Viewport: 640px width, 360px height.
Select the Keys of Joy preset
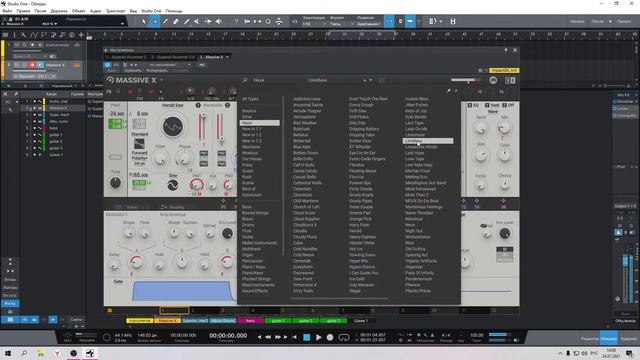pos(416,111)
